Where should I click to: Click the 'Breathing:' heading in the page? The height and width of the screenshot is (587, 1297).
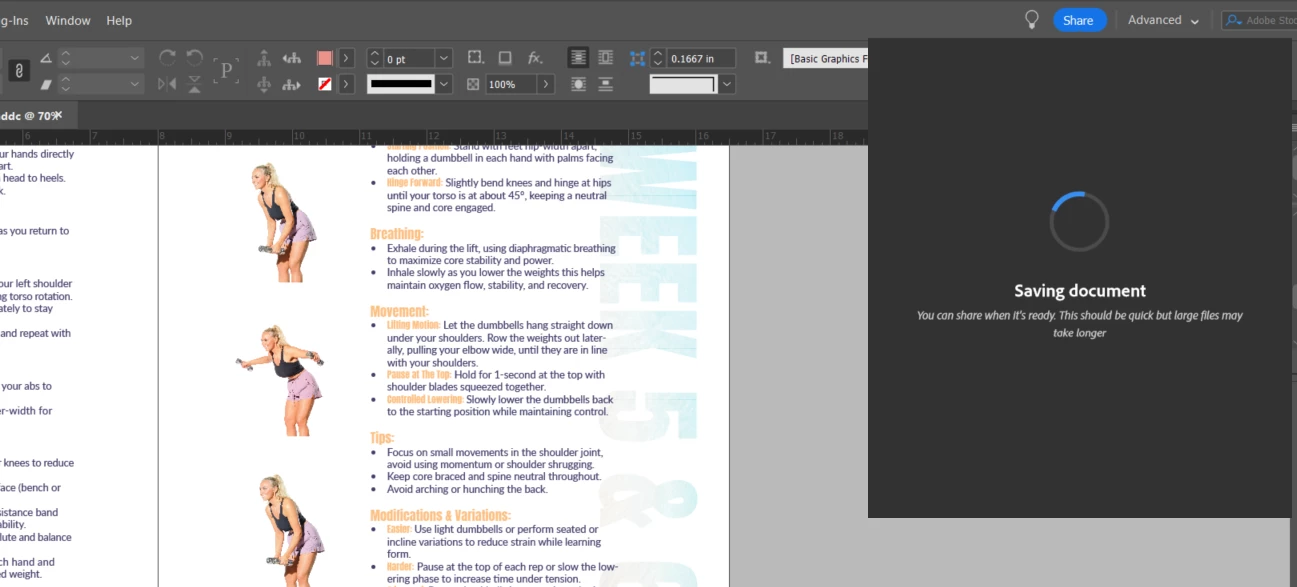(x=397, y=234)
